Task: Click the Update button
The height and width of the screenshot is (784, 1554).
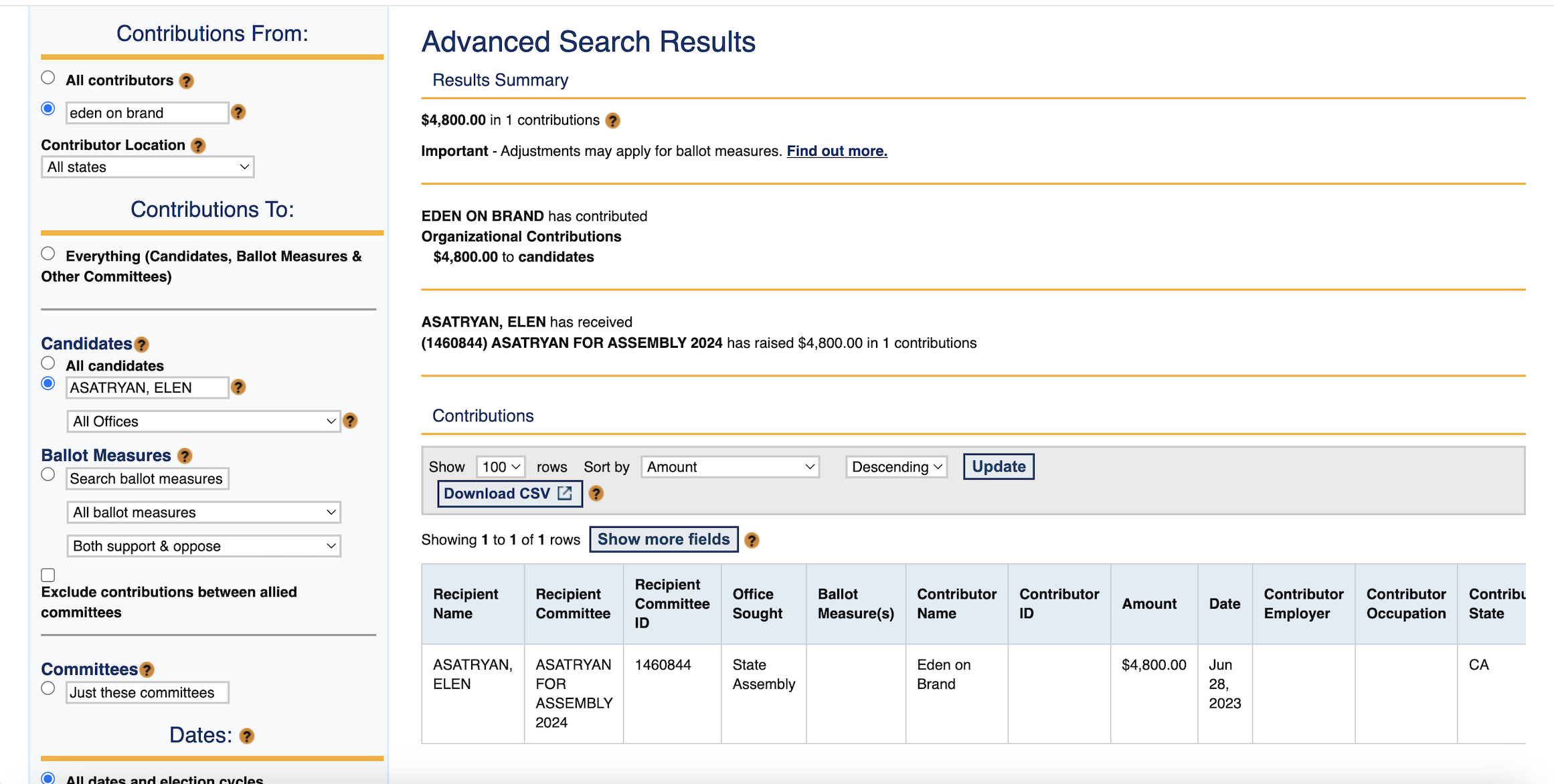Action: coord(998,467)
